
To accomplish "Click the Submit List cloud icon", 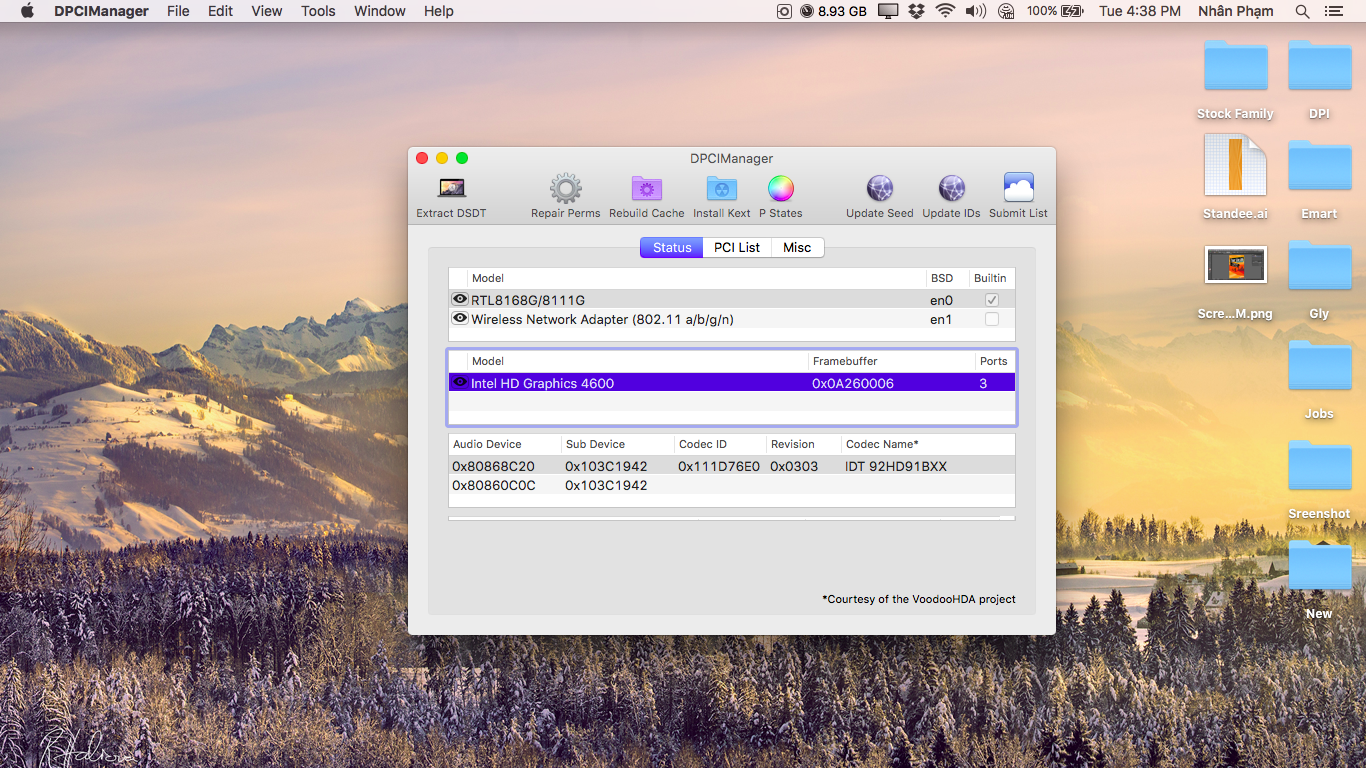I will click(1019, 188).
